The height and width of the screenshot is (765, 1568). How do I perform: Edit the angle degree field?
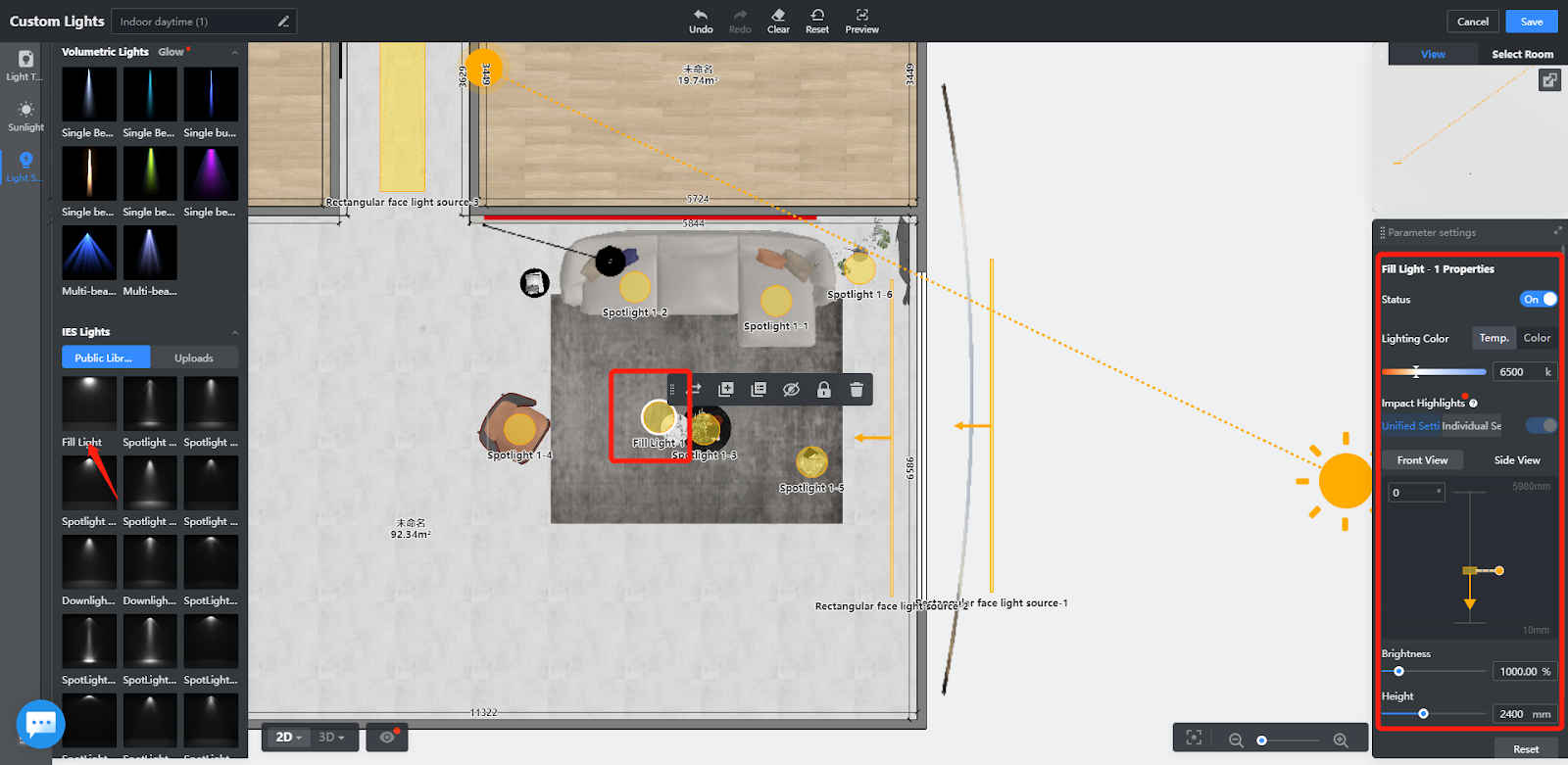tap(1416, 493)
